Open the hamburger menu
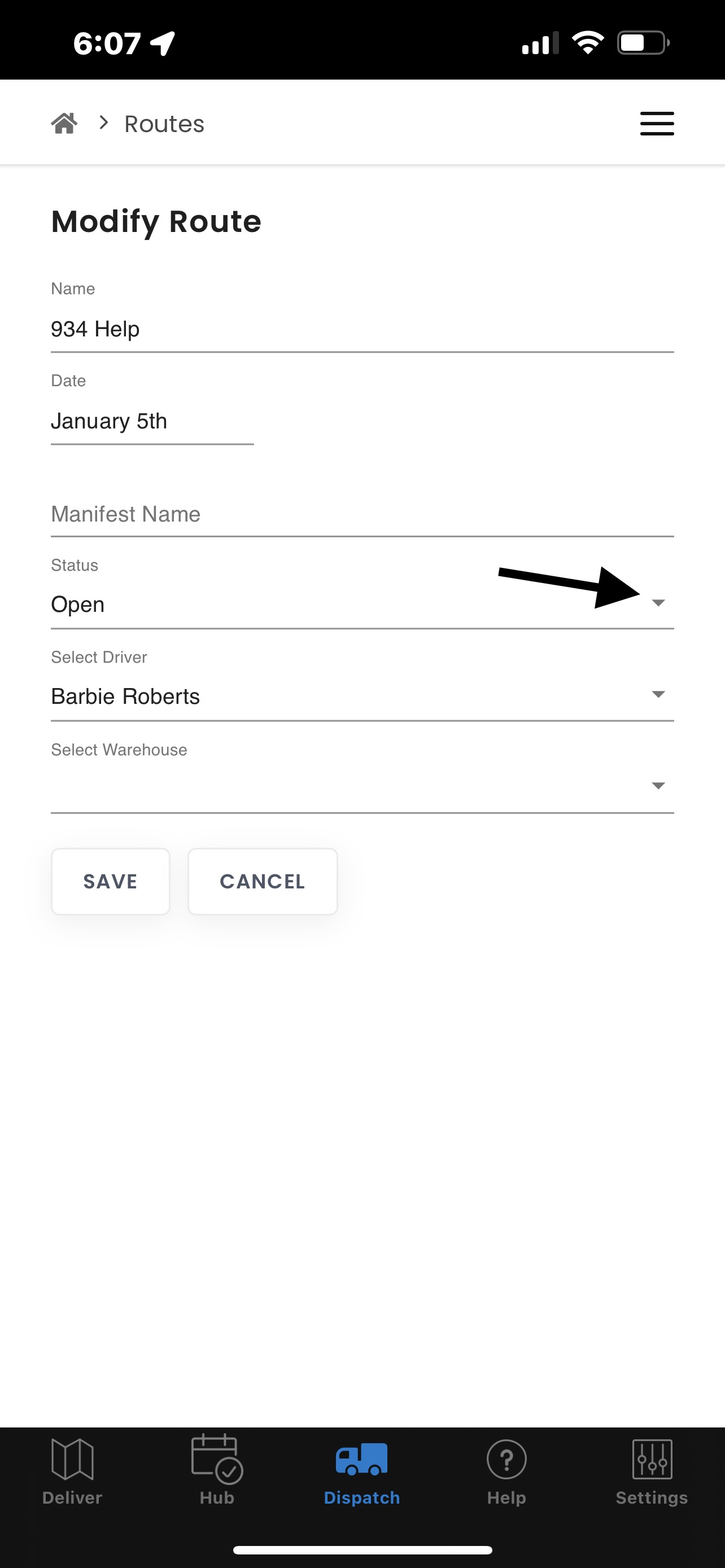This screenshot has width=725, height=1568. pos(657,124)
